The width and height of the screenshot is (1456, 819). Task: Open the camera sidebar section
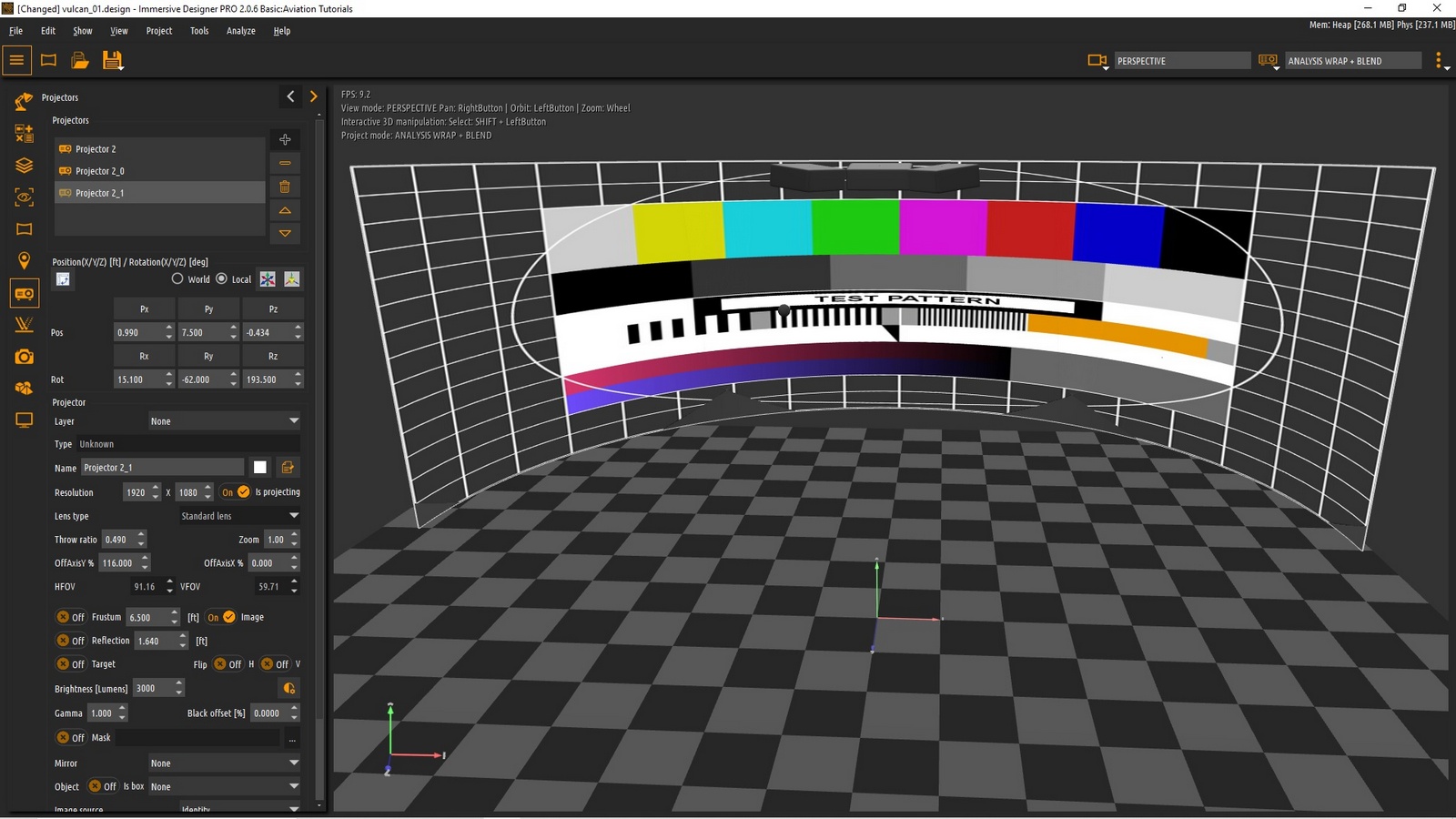point(24,357)
